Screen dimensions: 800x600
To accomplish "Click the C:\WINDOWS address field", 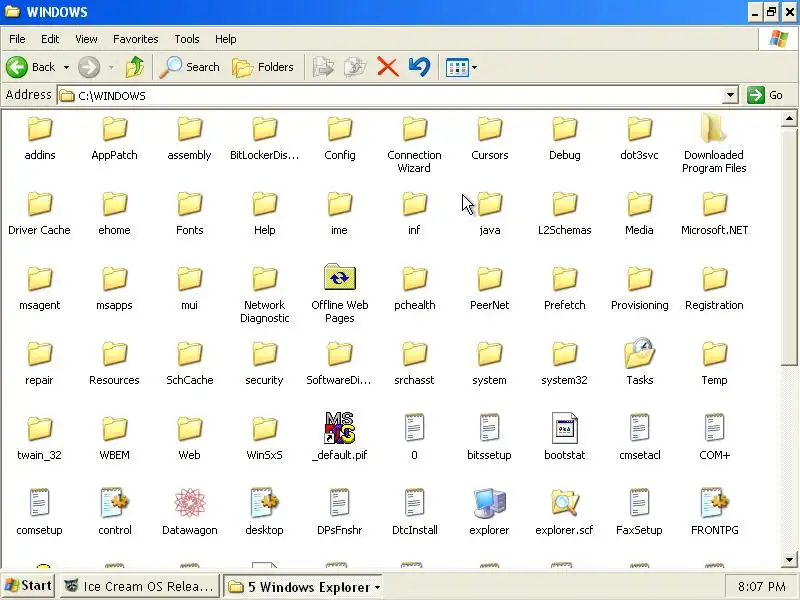I will pos(390,95).
